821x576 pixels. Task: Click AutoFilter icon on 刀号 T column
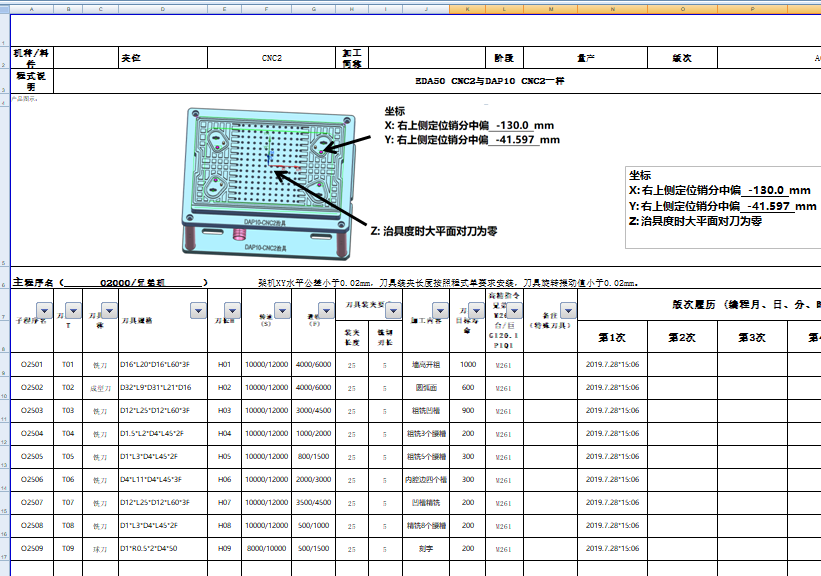(x=72, y=310)
